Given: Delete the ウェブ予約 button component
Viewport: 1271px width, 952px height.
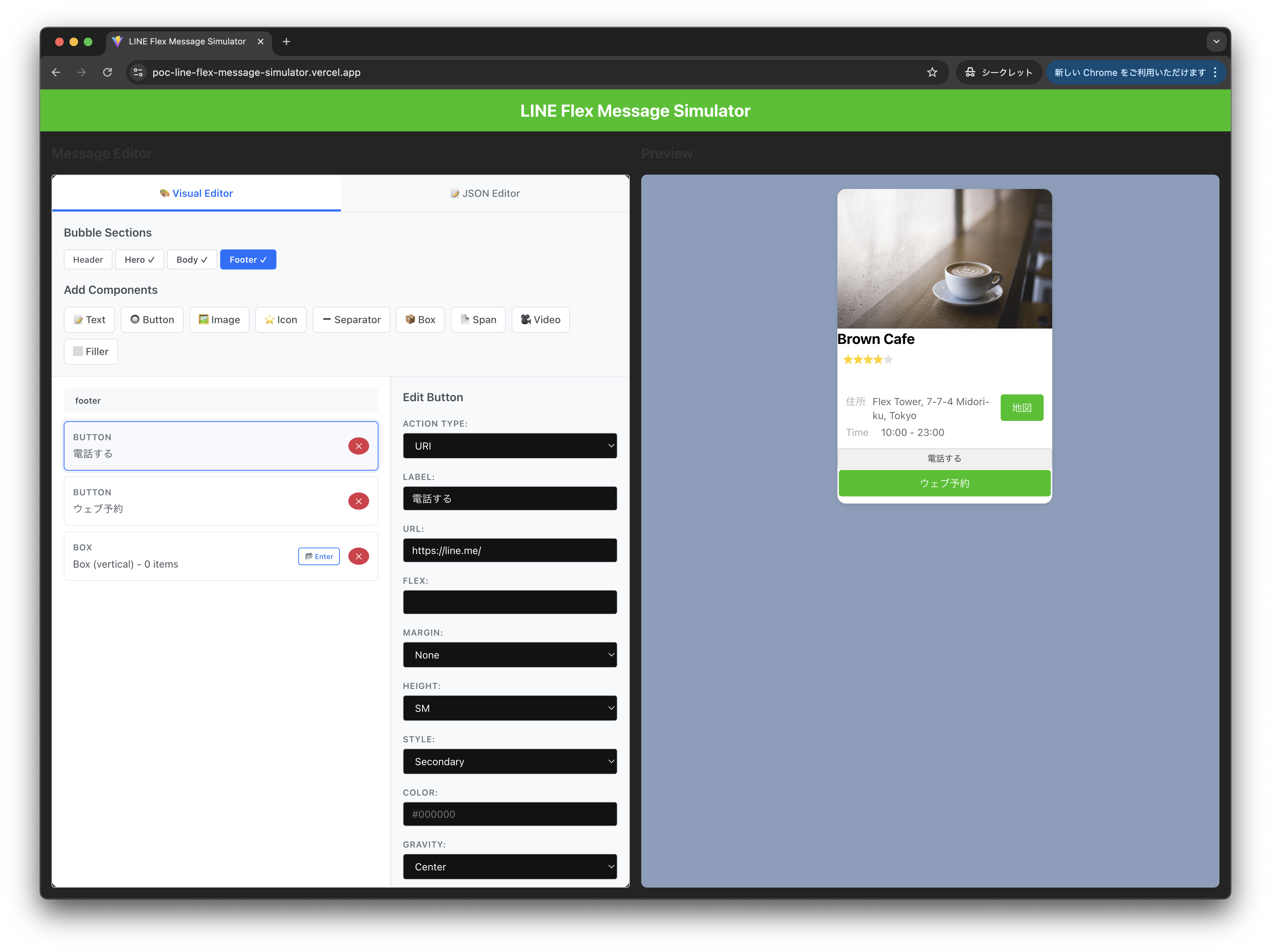Looking at the screenshot, I should [x=358, y=500].
